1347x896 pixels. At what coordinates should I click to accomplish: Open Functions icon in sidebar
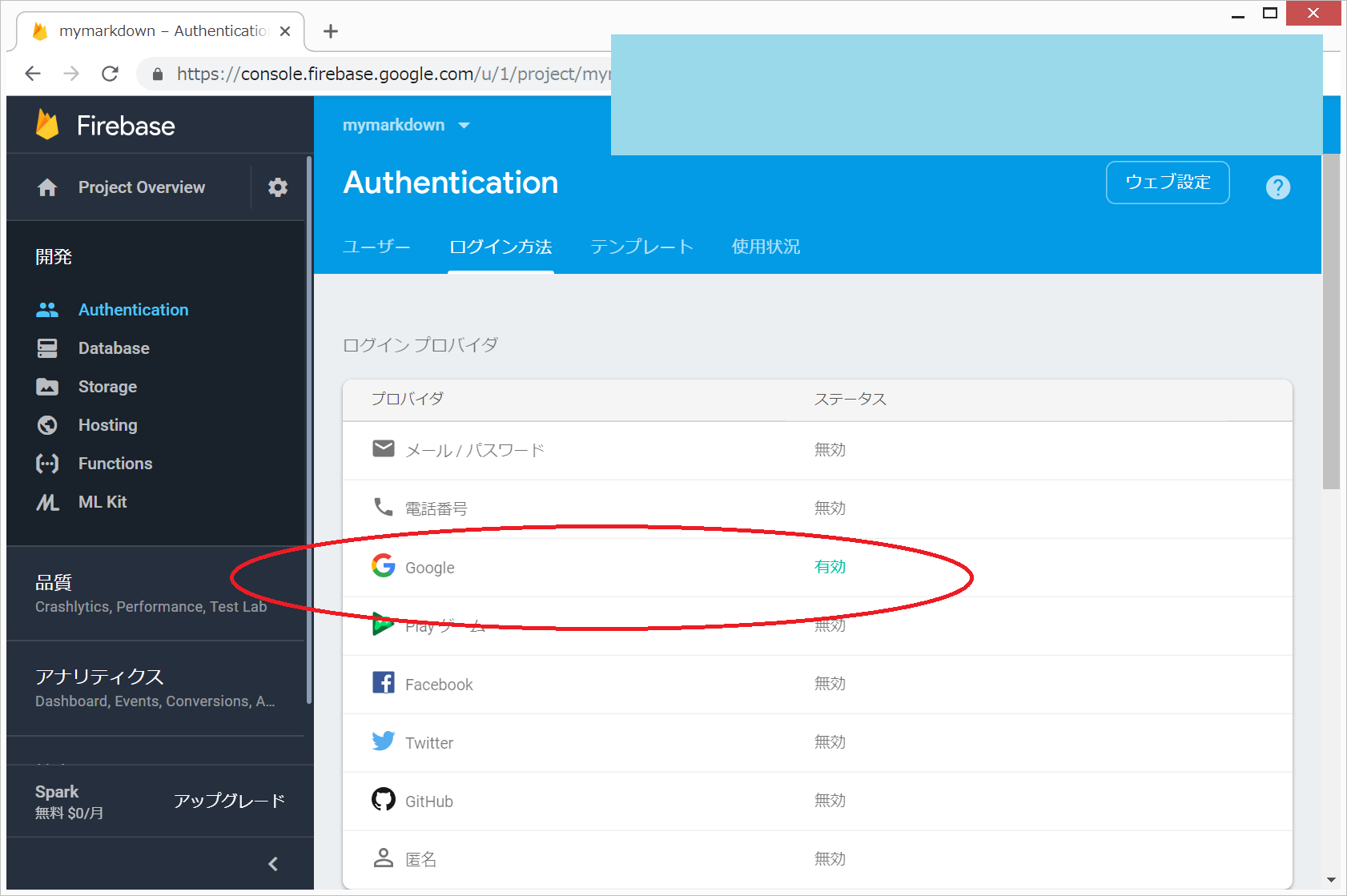pyautogui.click(x=47, y=464)
